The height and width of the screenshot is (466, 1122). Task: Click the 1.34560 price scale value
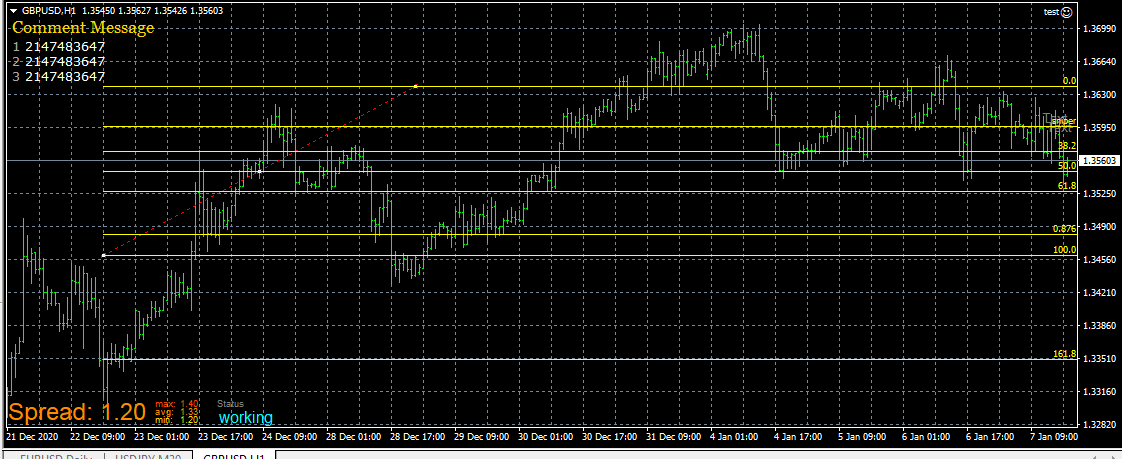(x=1101, y=260)
